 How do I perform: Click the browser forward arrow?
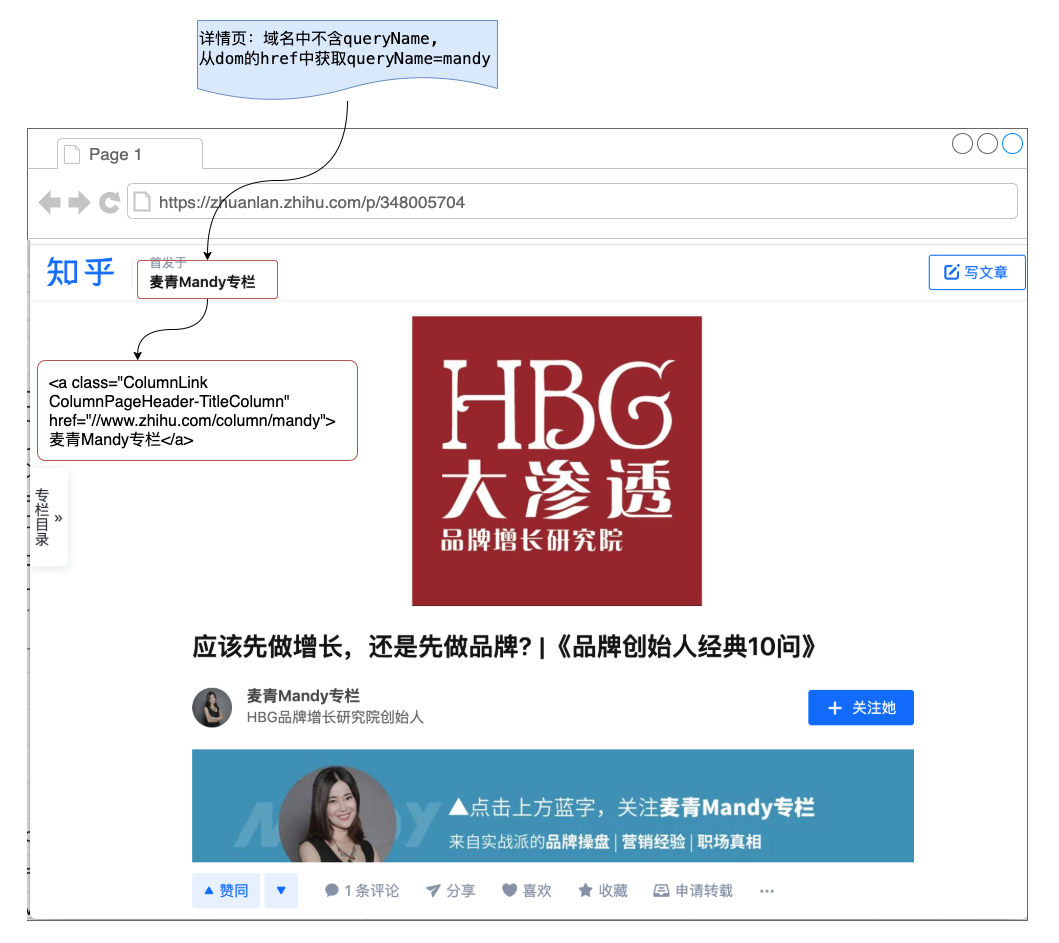[79, 203]
